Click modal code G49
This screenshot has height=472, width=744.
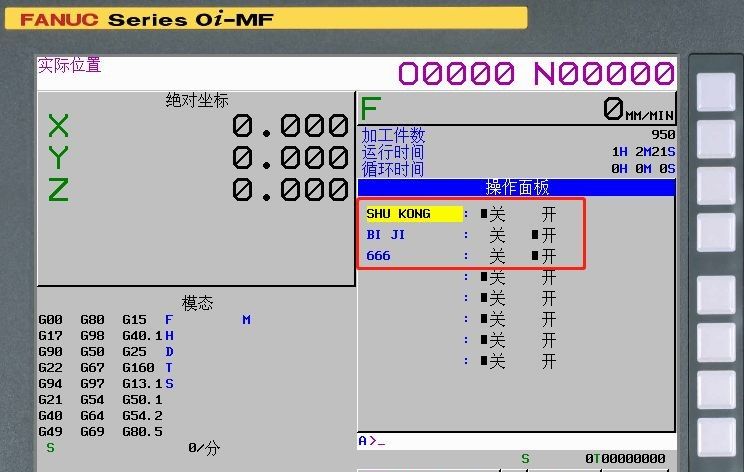pyautogui.click(x=50, y=432)
